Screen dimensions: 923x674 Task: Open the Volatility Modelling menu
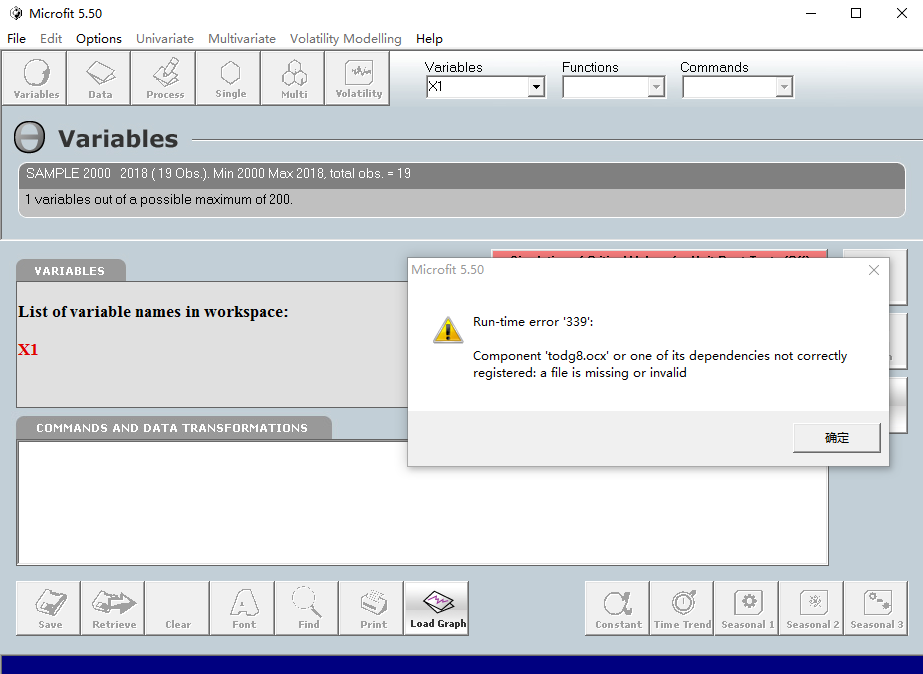[x=346, y=39]
